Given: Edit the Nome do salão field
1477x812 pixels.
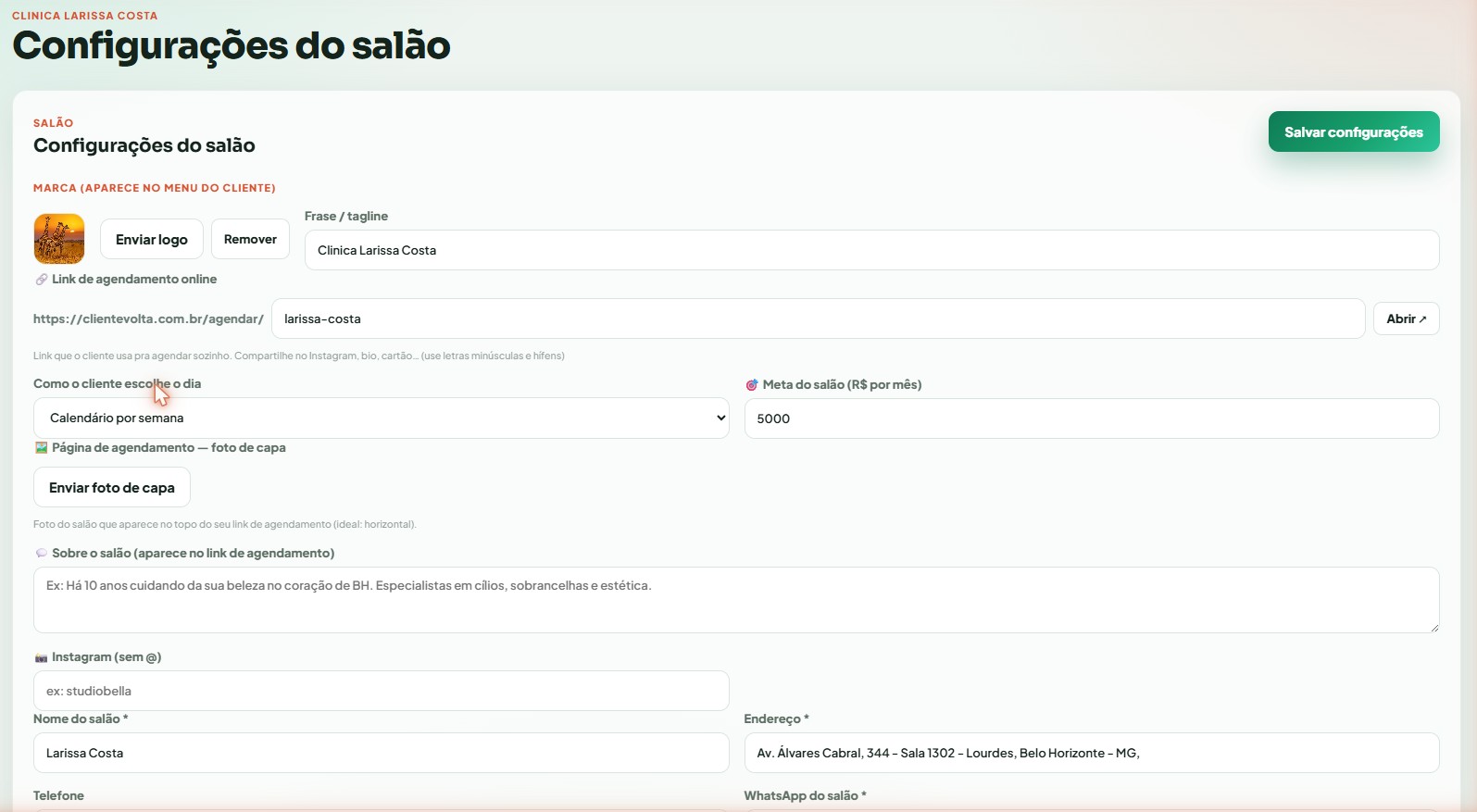Looking at the screenshot, I should (x=381, y=753).
